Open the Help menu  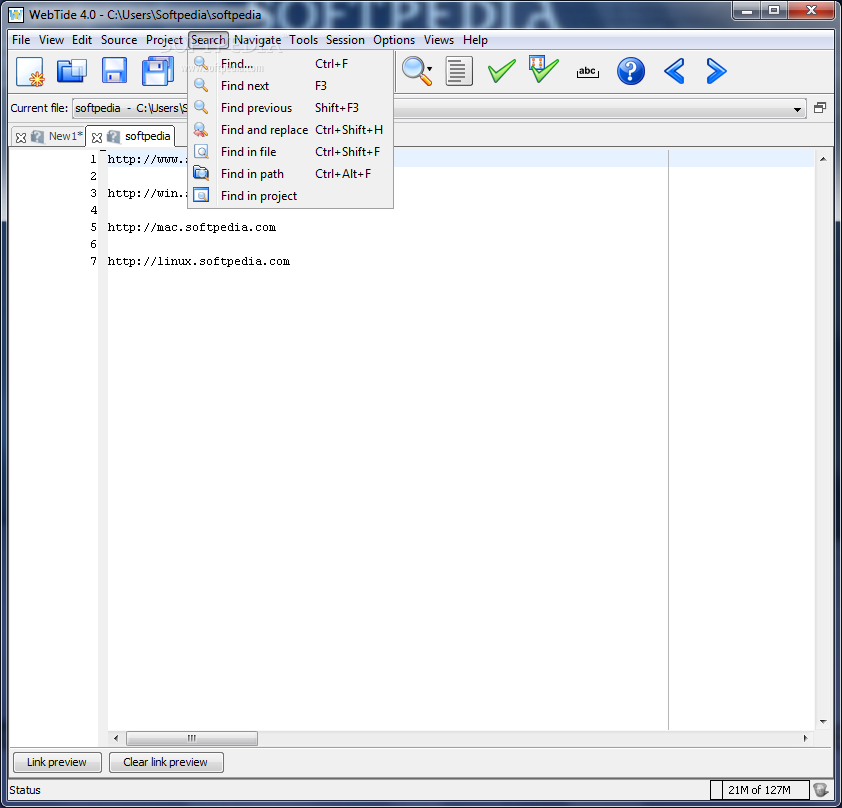[475, 40]
